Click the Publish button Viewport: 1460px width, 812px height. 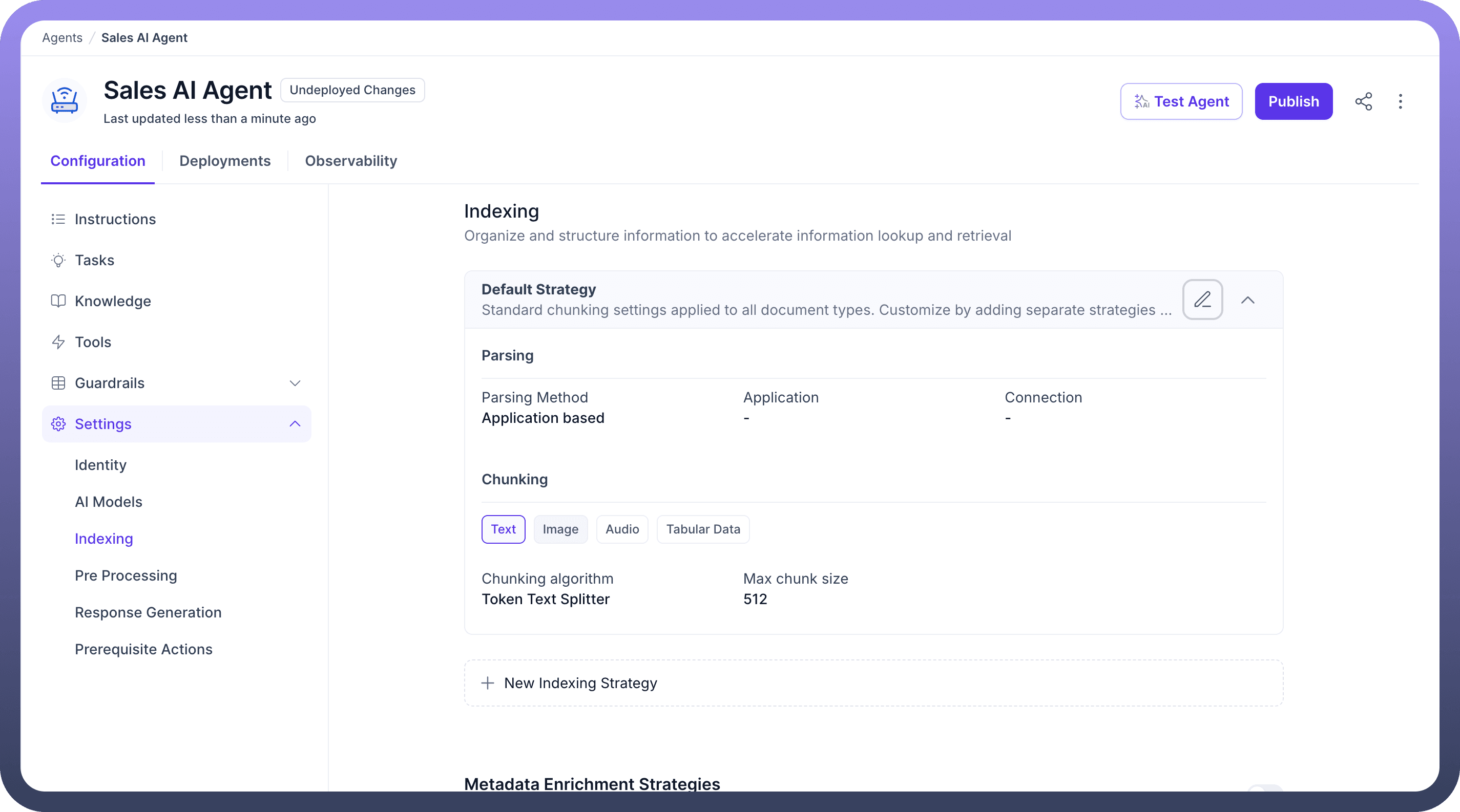[1293, 101]
